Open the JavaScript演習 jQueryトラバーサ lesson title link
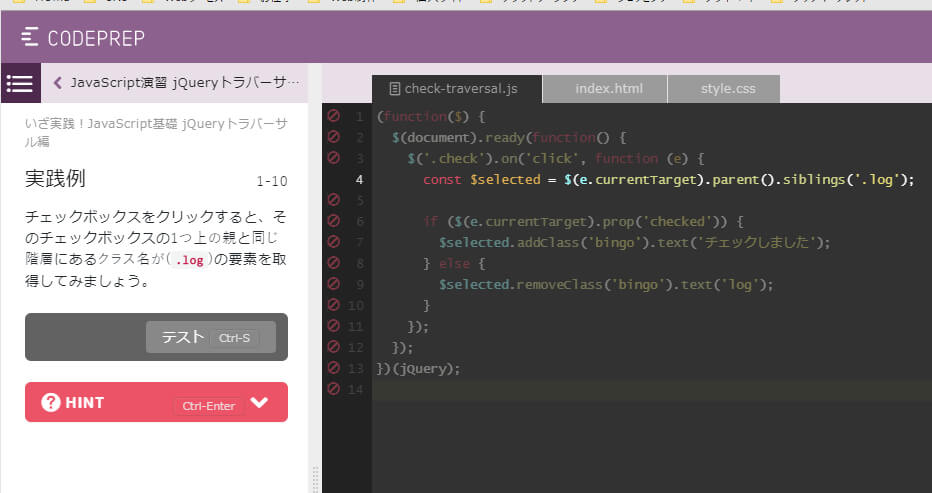Image resolution: width=932 pixels, height=493 pixels. point(184,83)
